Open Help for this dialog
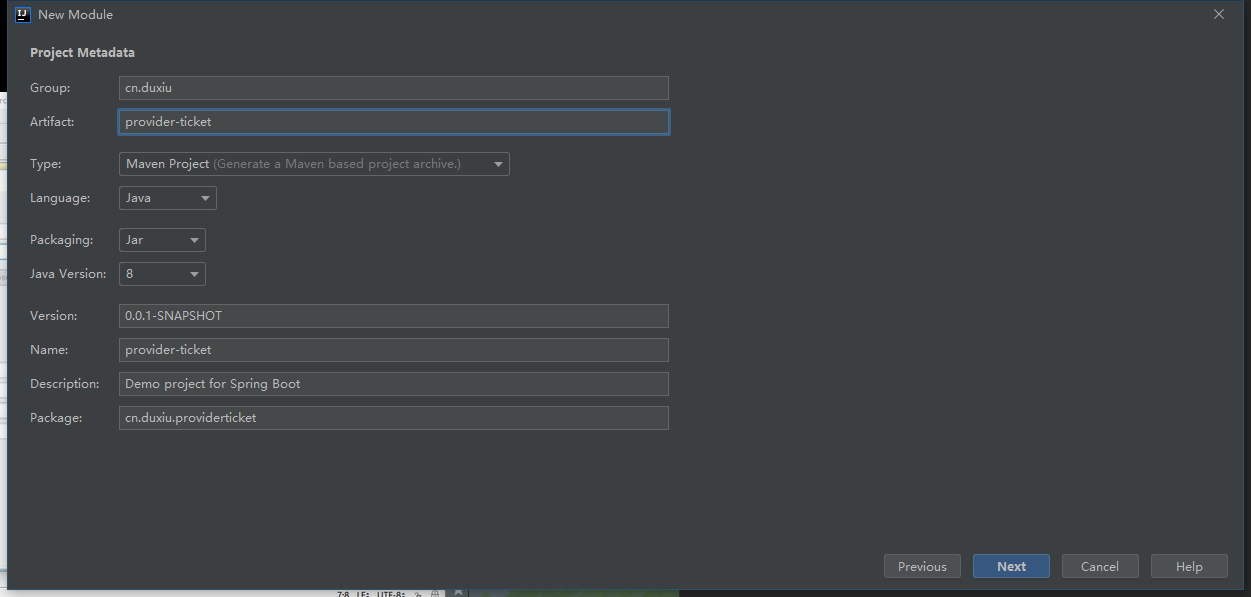This screenshot has width=1251, height=597. point(1188,566)
